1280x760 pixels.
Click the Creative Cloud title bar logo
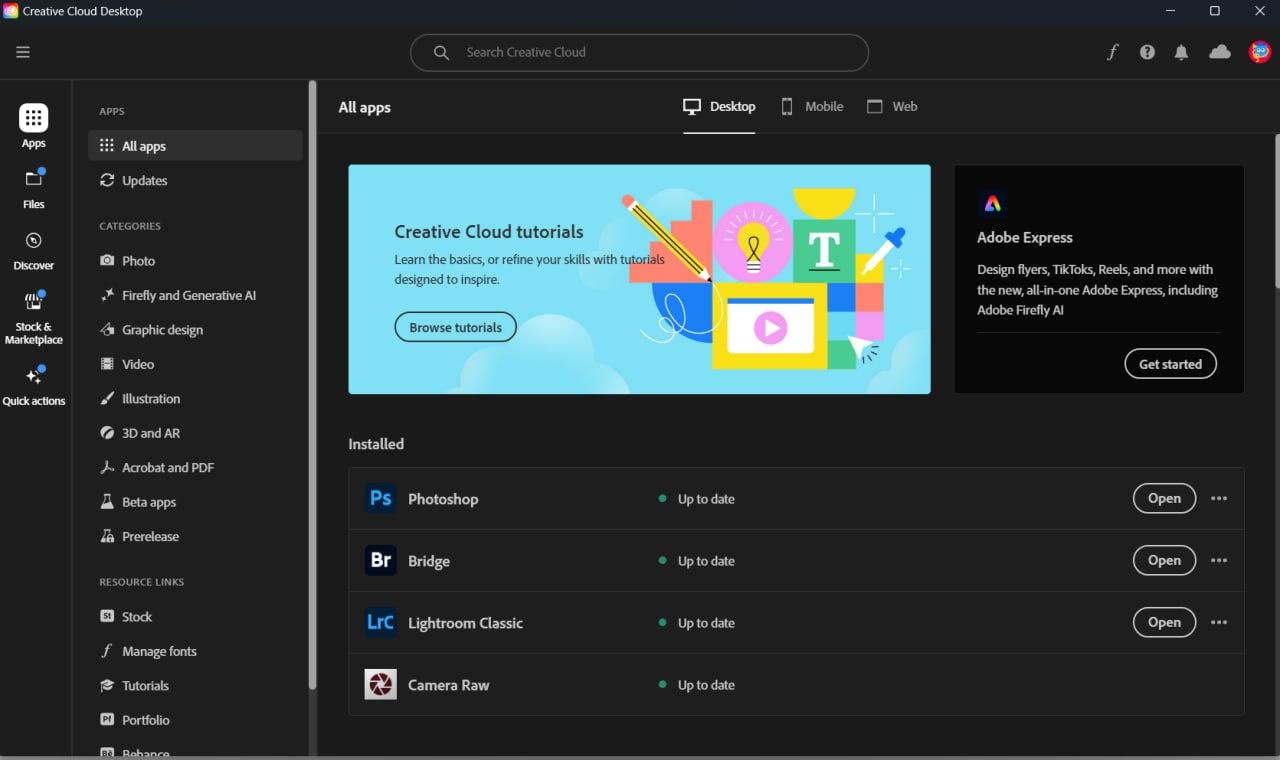pos(11,11)
